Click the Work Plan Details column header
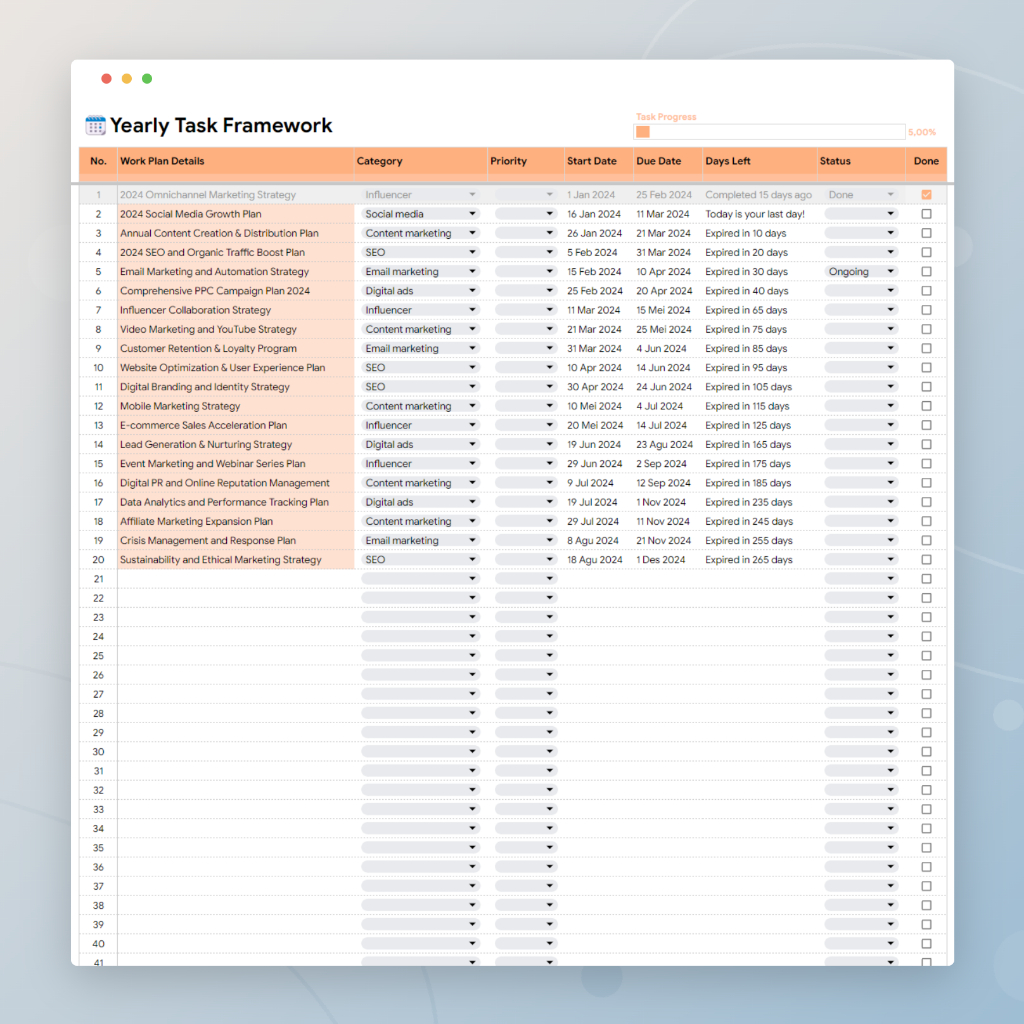Image resolution: width=1024 pixels, height=1024 pixels. tap(162, 161)
